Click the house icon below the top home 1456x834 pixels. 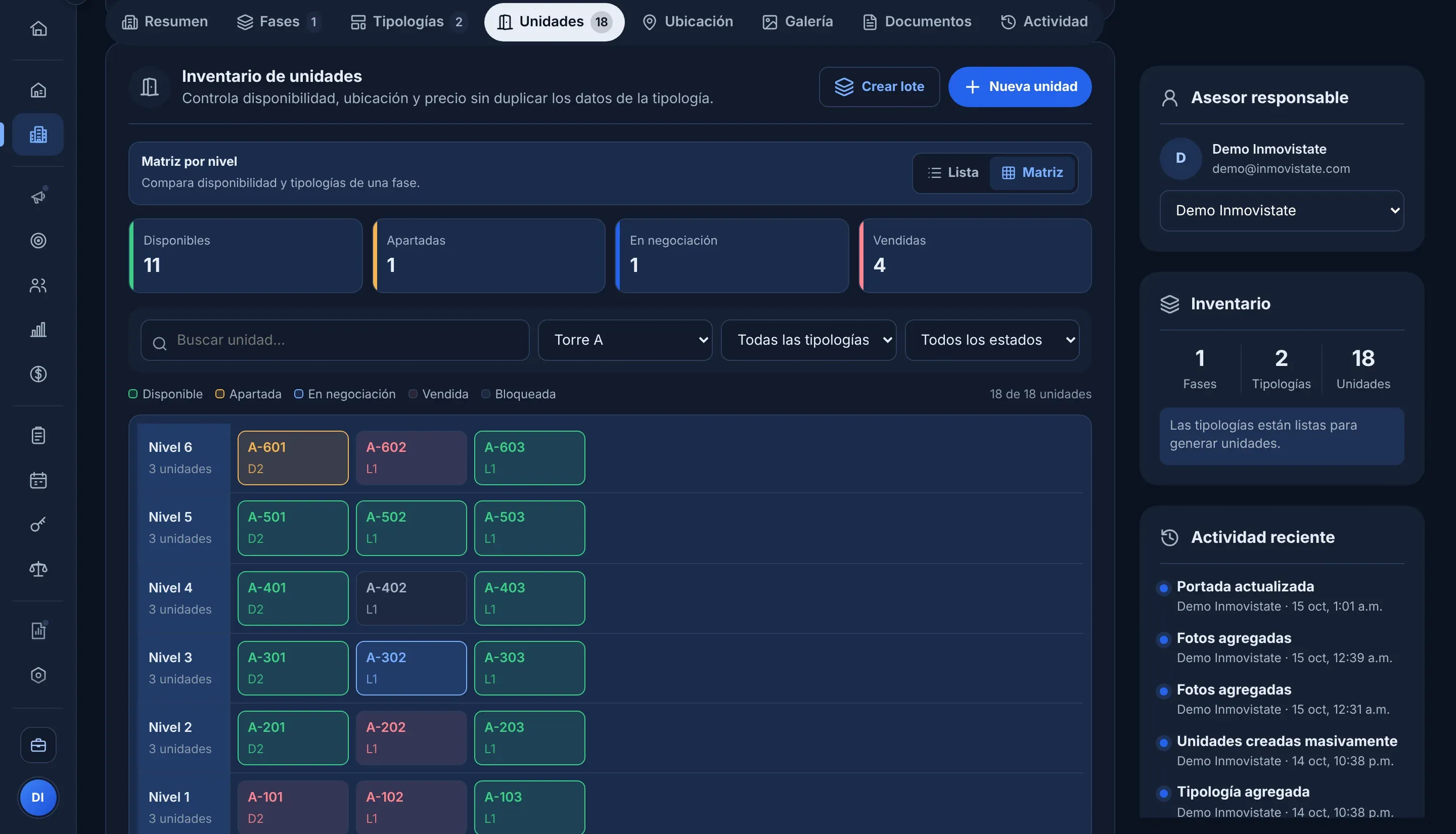point(38,90)
